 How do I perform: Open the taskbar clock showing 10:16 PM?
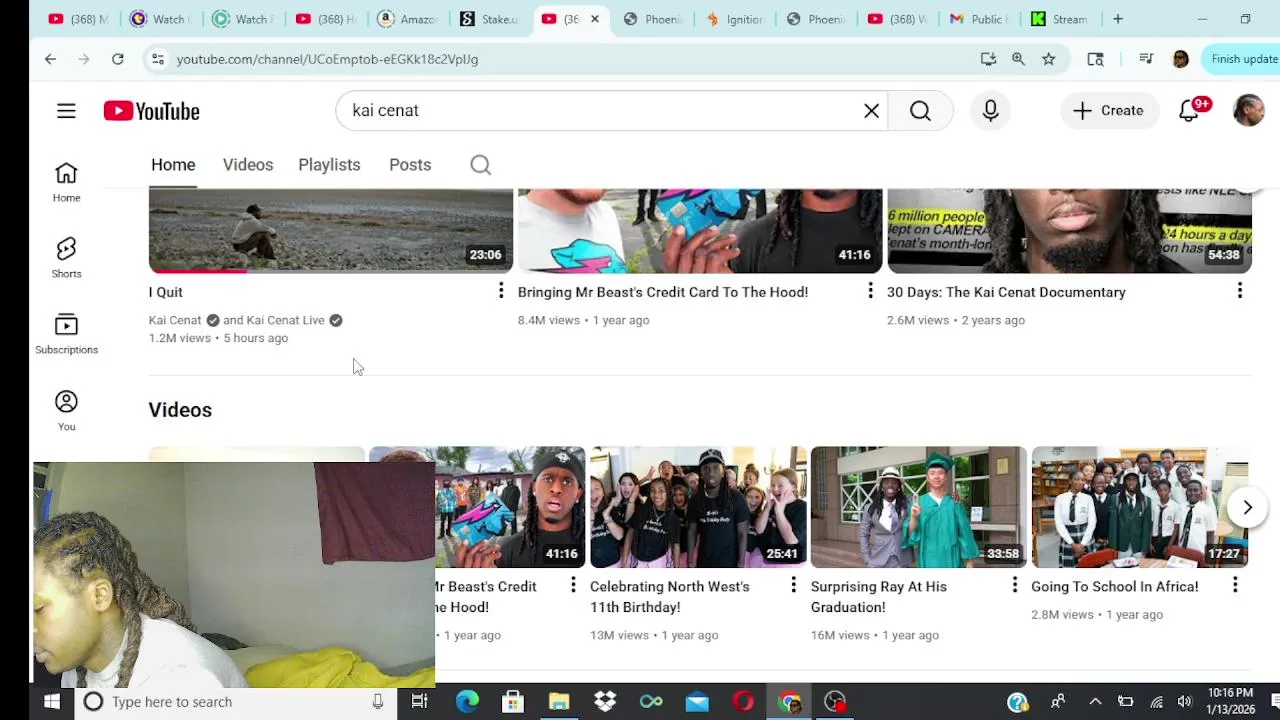click(x=1229, y=701)
